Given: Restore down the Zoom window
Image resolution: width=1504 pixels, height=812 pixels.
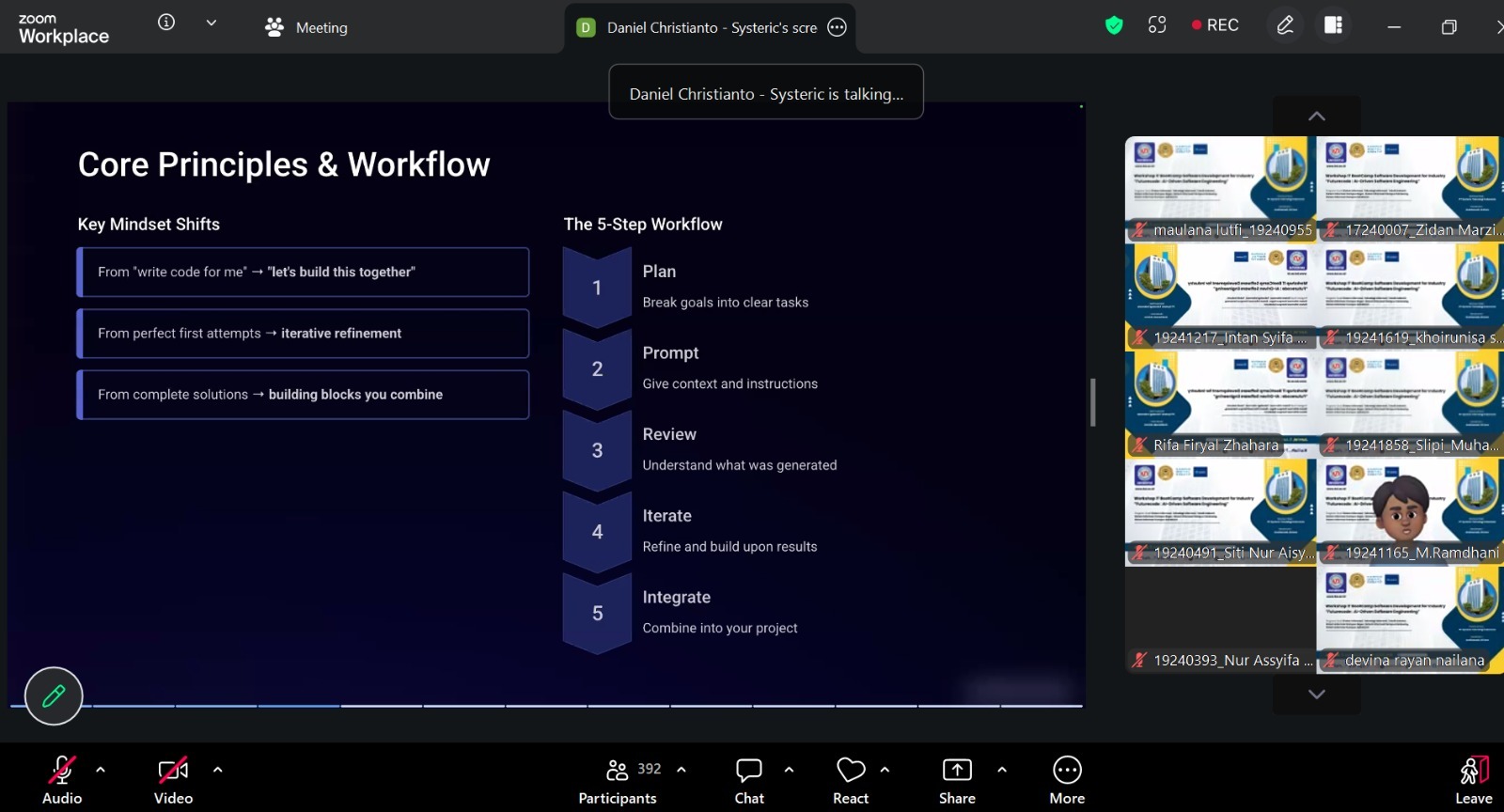Looking at the screenshot, I should 1449,26.
